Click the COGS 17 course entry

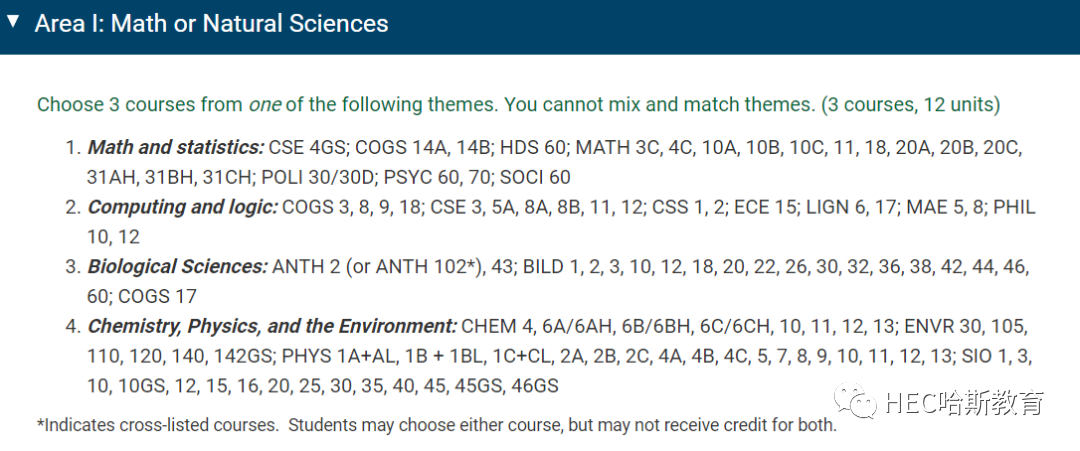158,296
